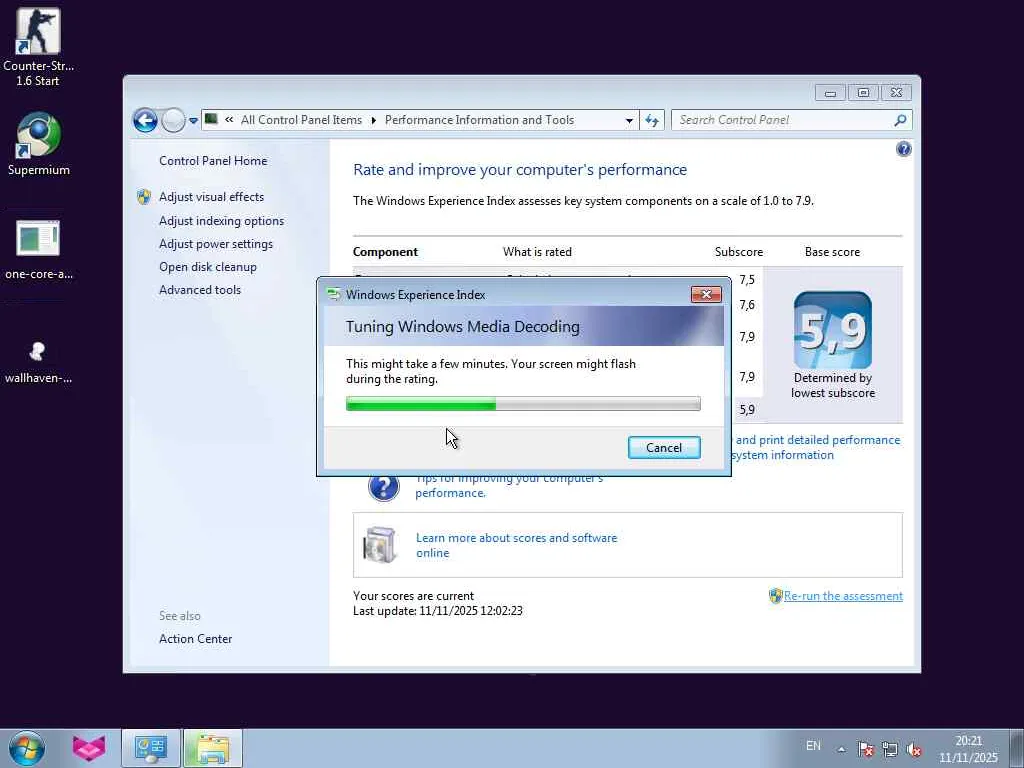Click Last update timestamp text
1024x768 pixels.
(x=438, y=611)
